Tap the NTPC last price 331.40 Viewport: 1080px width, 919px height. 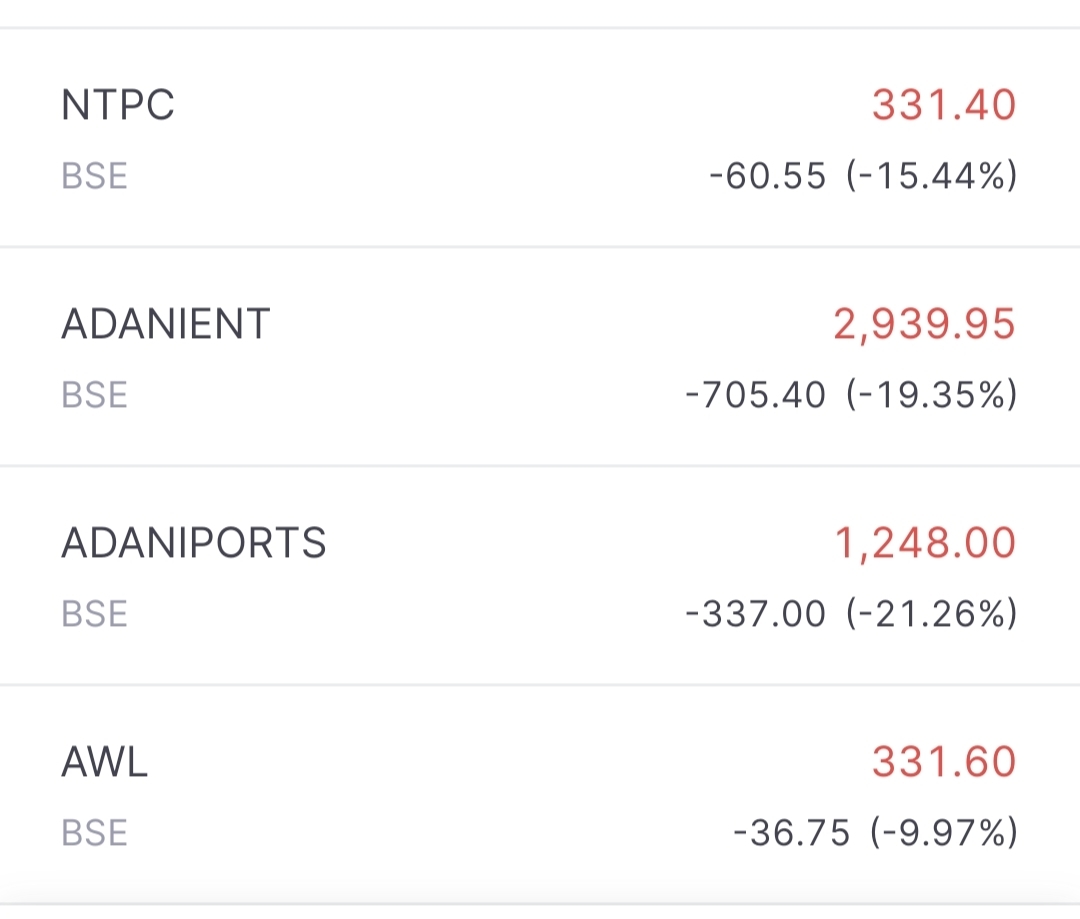[943, 105]
